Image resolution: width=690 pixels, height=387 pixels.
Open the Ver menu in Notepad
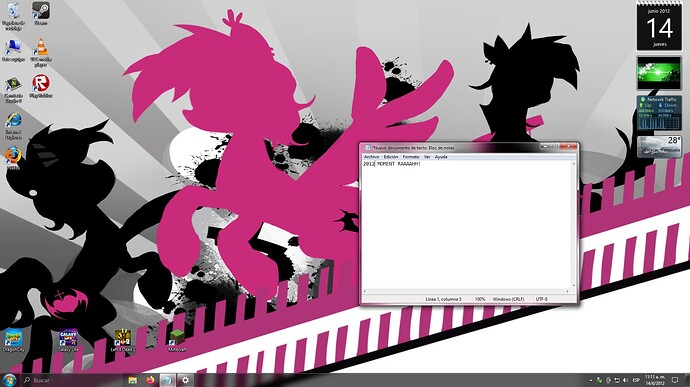pyautogui.click(x=427, y=157)
